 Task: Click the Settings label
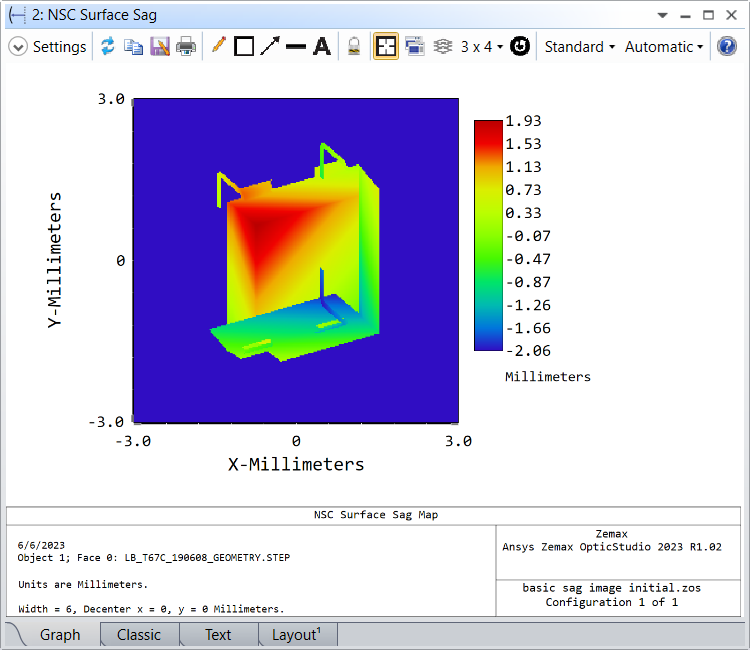59,47
